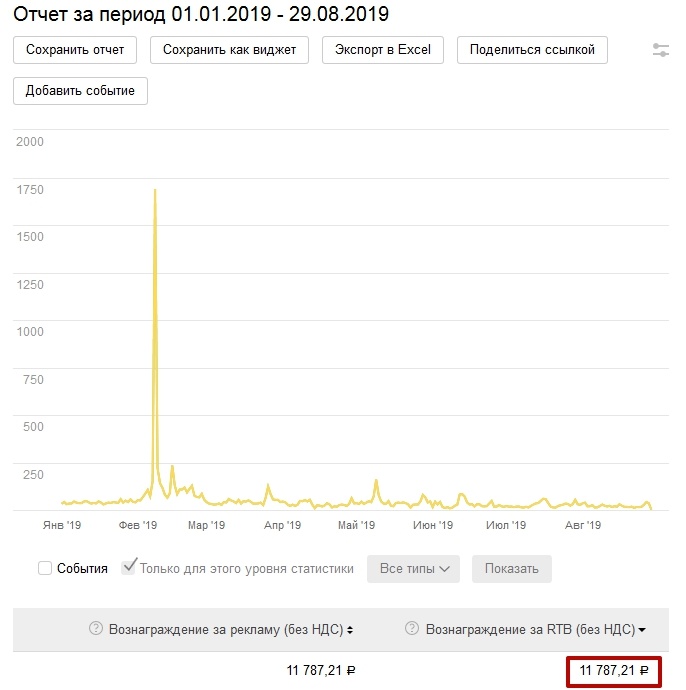Click the February peak on the chart

(155, 190)
